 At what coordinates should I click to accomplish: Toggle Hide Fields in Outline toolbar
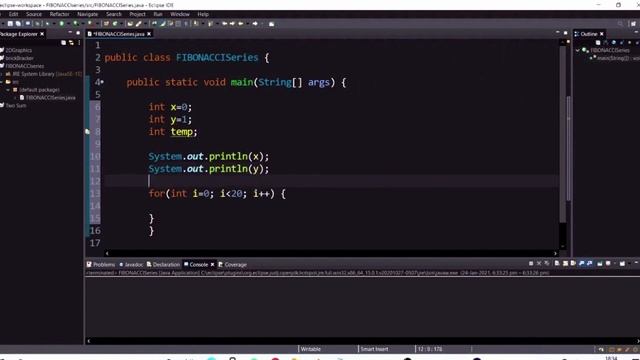tap(613, 42)
